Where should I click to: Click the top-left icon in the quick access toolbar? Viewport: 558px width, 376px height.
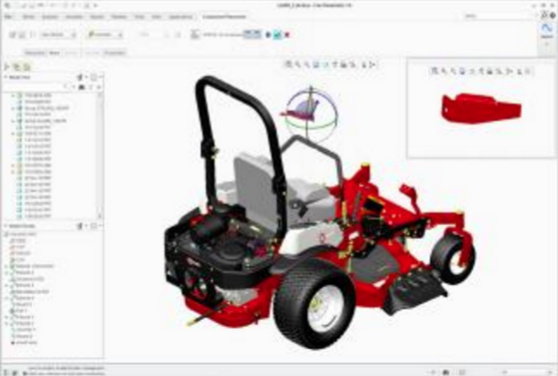7,5
